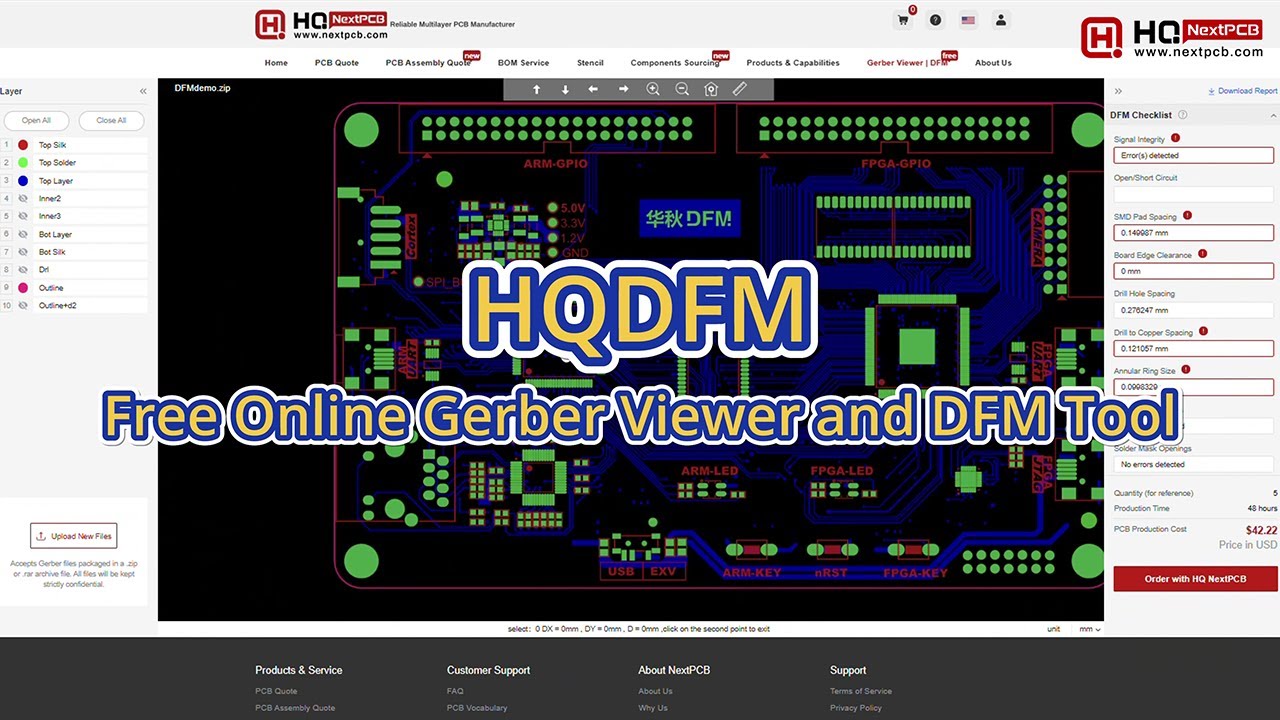
Task: Click the blue Top Layer color dot
Action: pos(23,181)
